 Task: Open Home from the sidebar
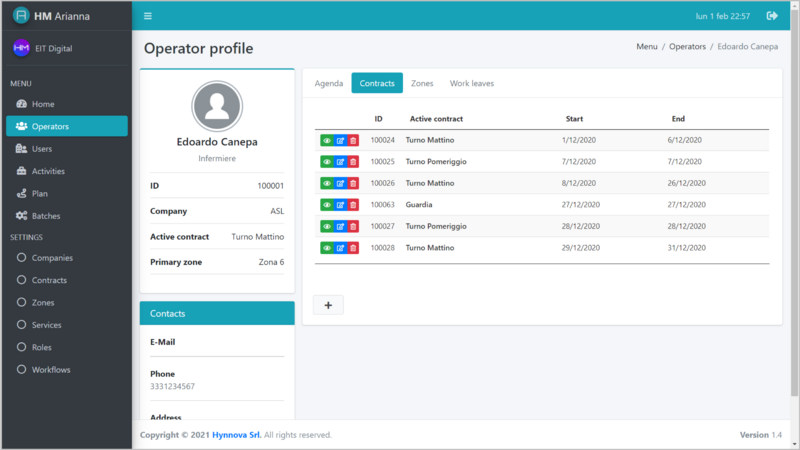coord(43,104)
